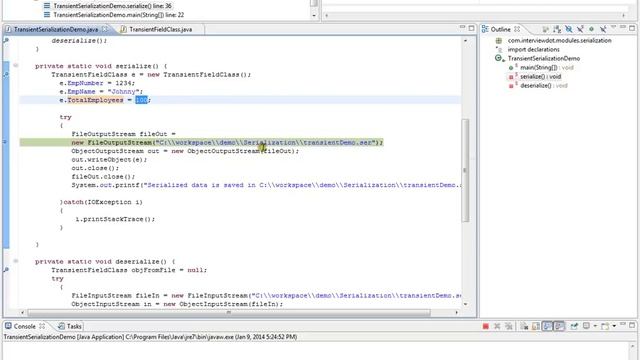
Task: Pin the current Console
Action: tap(574, 326)
